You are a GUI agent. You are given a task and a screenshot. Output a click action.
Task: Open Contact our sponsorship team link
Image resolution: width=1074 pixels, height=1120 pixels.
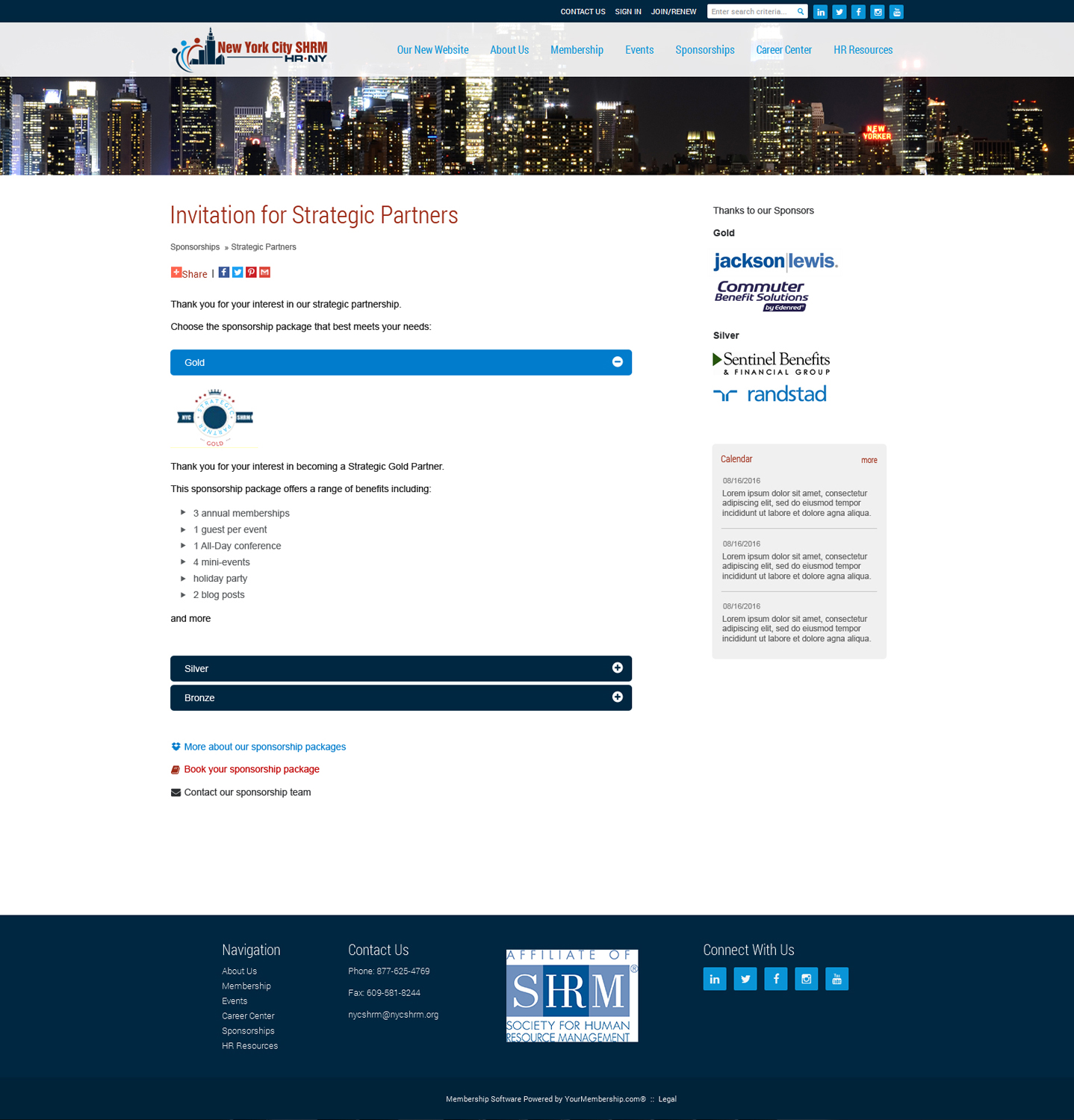tap(247, 792)
